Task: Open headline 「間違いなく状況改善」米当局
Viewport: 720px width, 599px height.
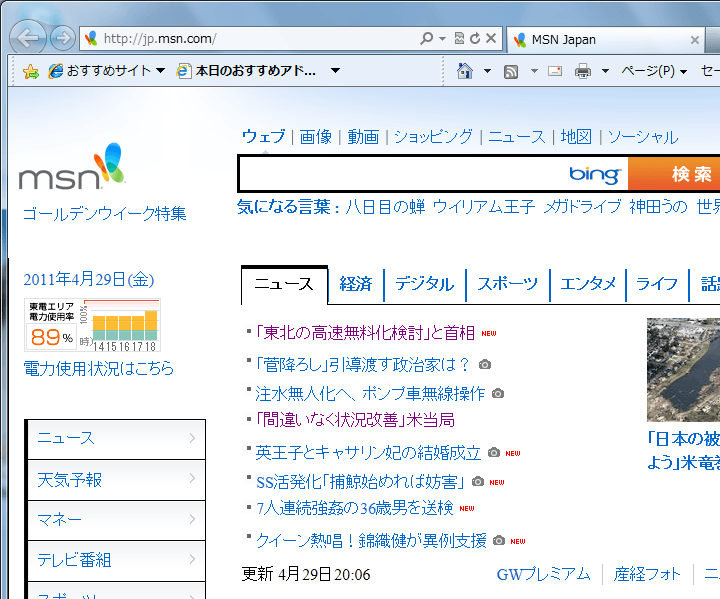Action: pos(354,420)
